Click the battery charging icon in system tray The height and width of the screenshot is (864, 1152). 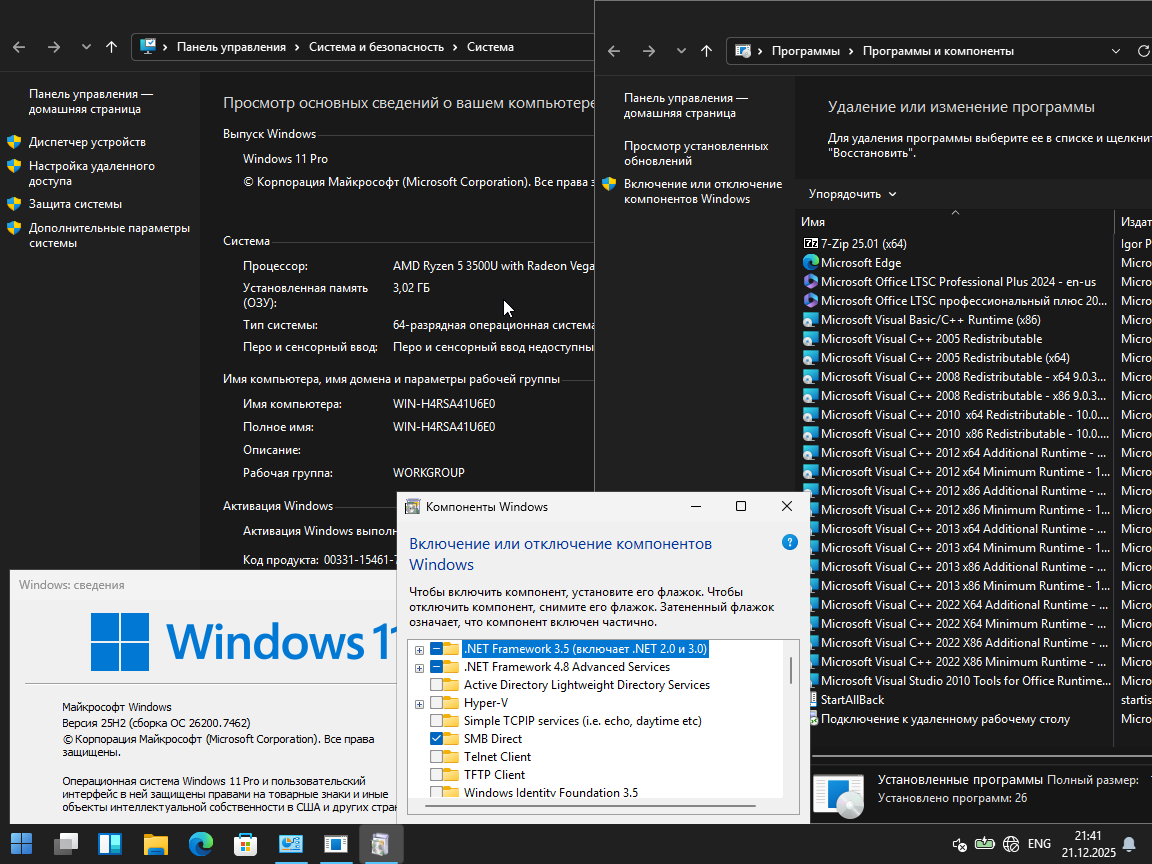tap(985, 843)
